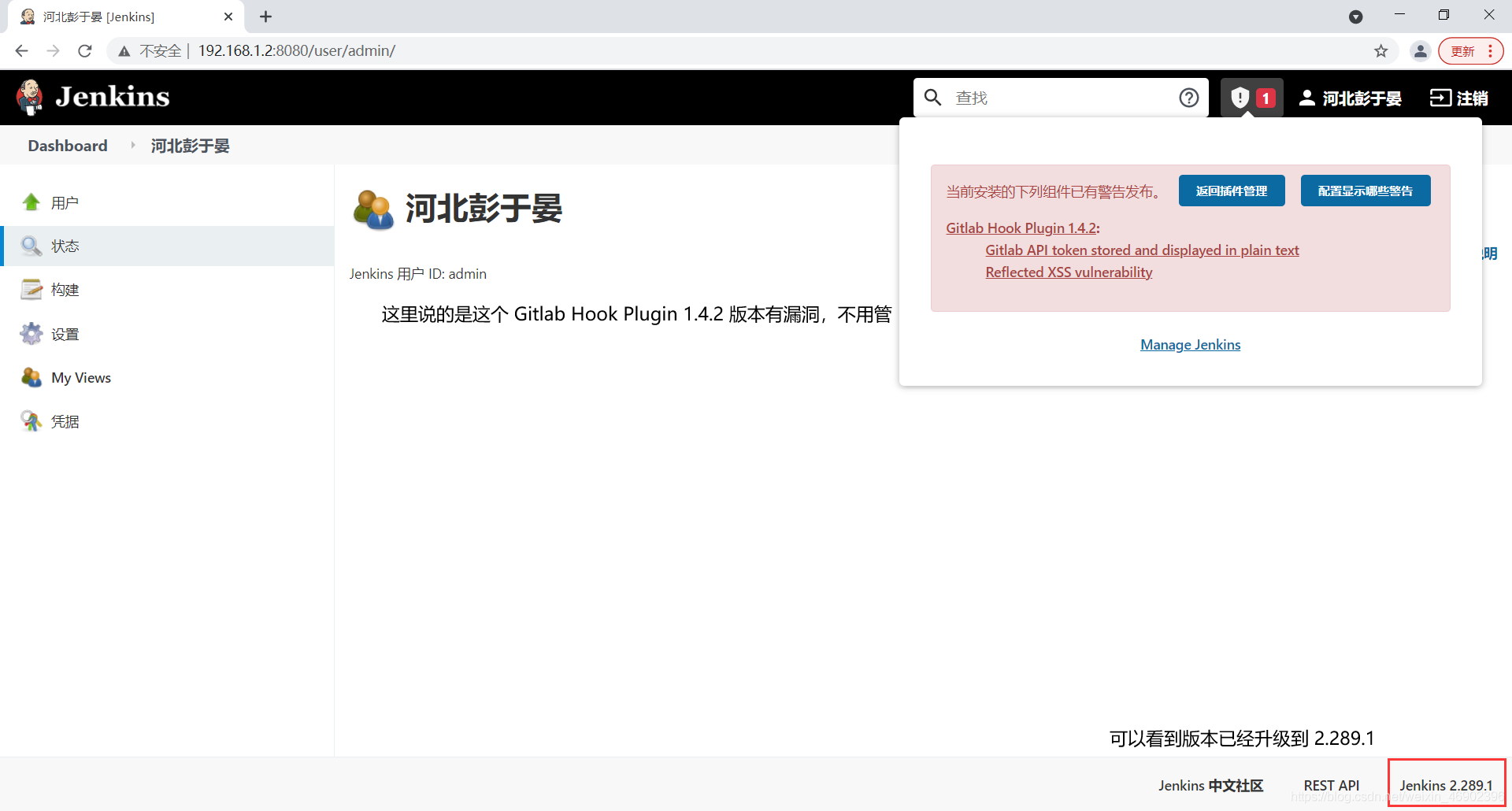Screen dimensions: 1512x811
Task: Click the My Views people icon
Action: [x=31, y=377]
